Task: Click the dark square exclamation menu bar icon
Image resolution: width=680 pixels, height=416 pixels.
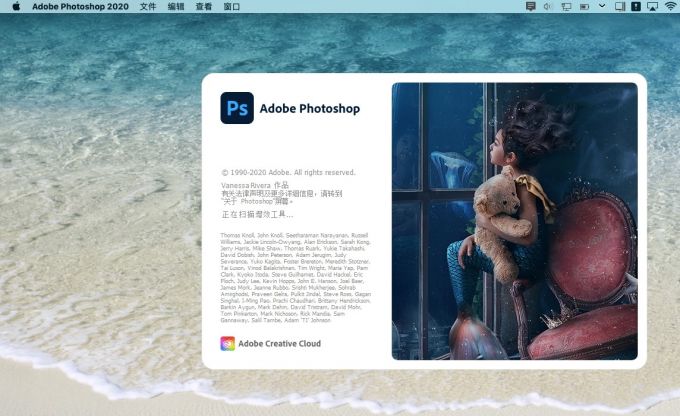Action: pos(636,7)
